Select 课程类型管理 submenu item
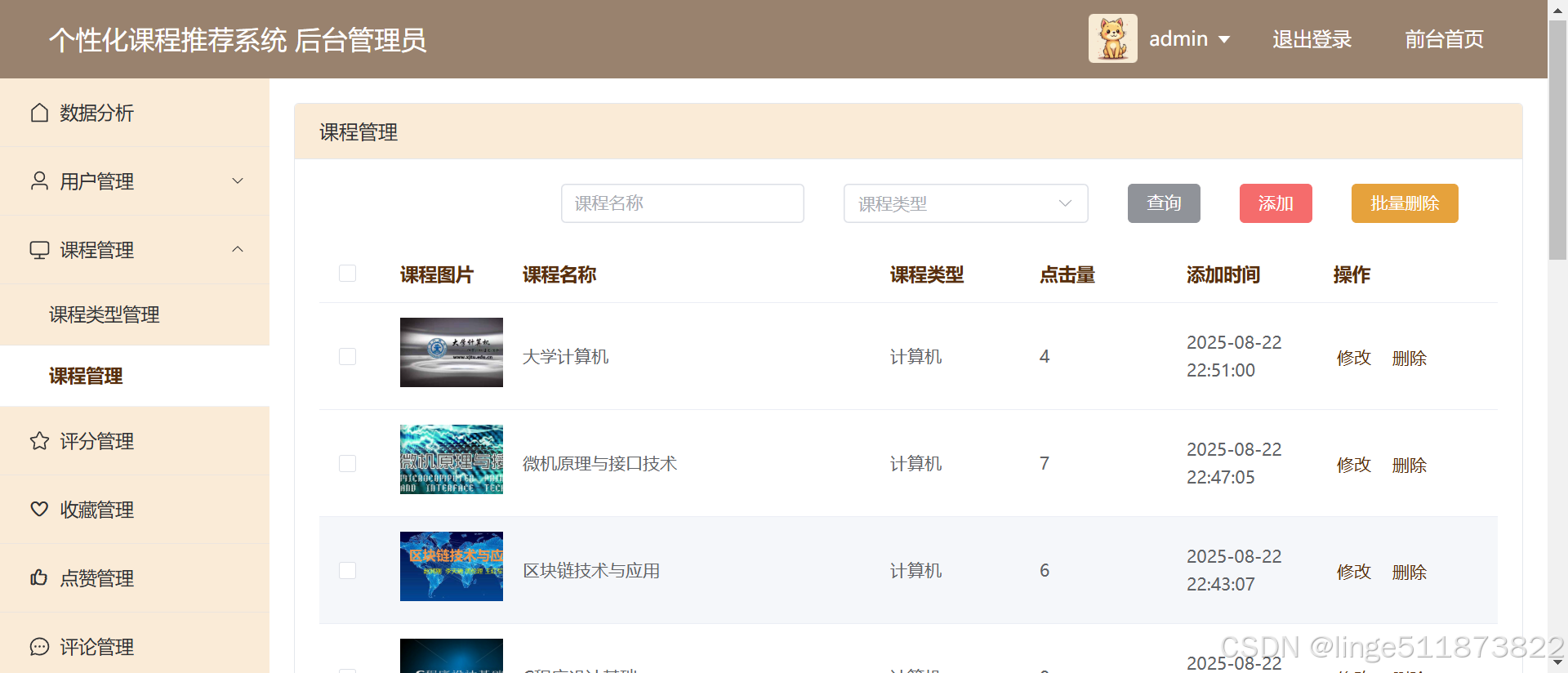 135,314
